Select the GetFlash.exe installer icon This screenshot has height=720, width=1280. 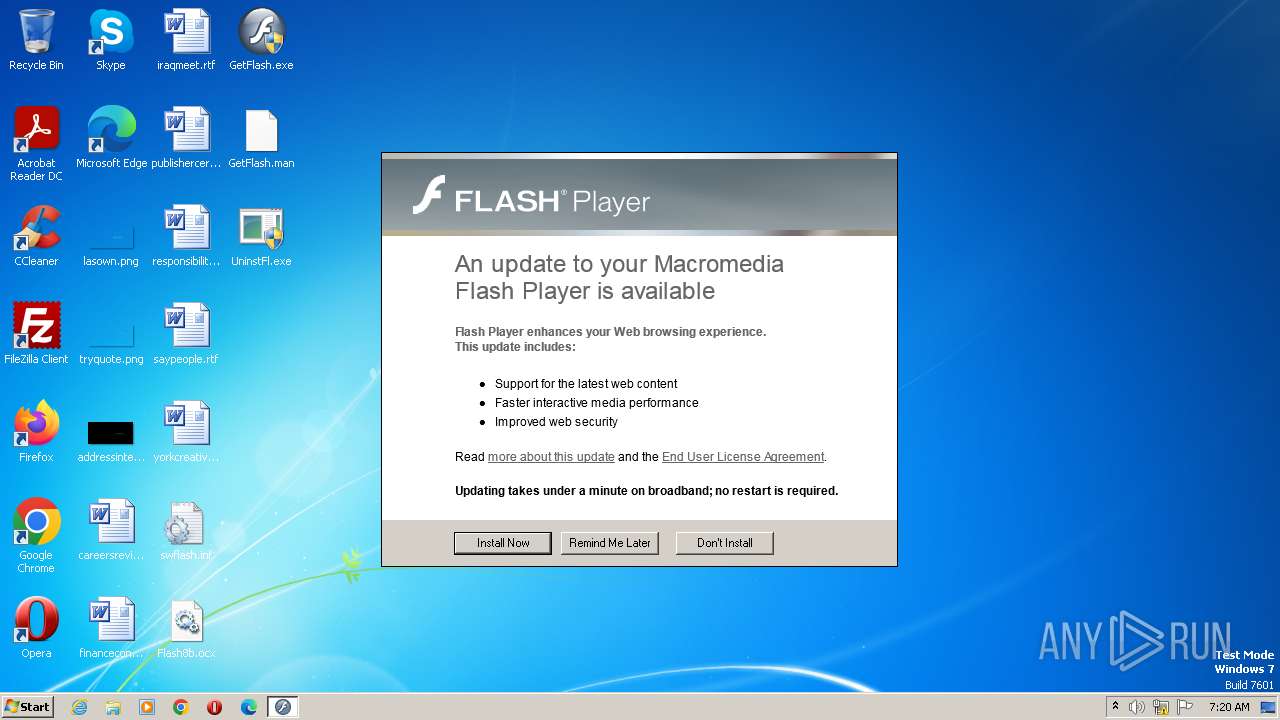pos(261,40)
